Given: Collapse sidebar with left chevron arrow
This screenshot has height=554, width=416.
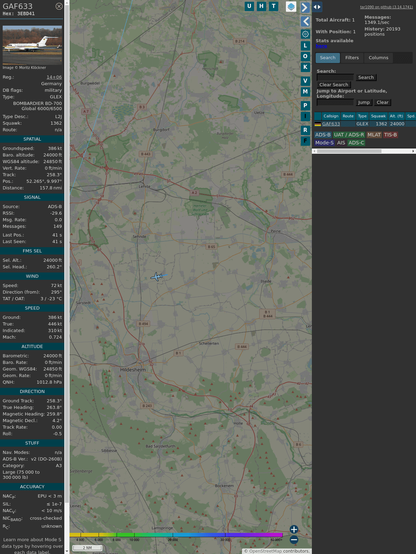Looking at the screenshot, I should tap(305, 22).
